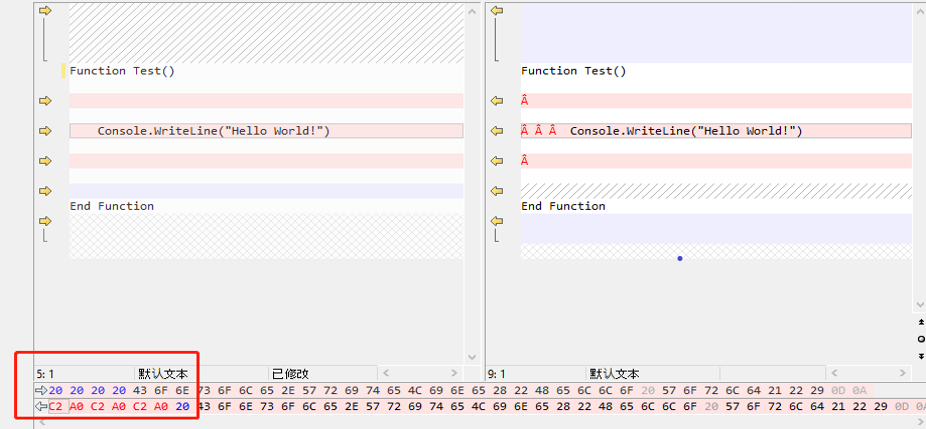Click the previous difference double-up arrow icon

tap(921, 322)
